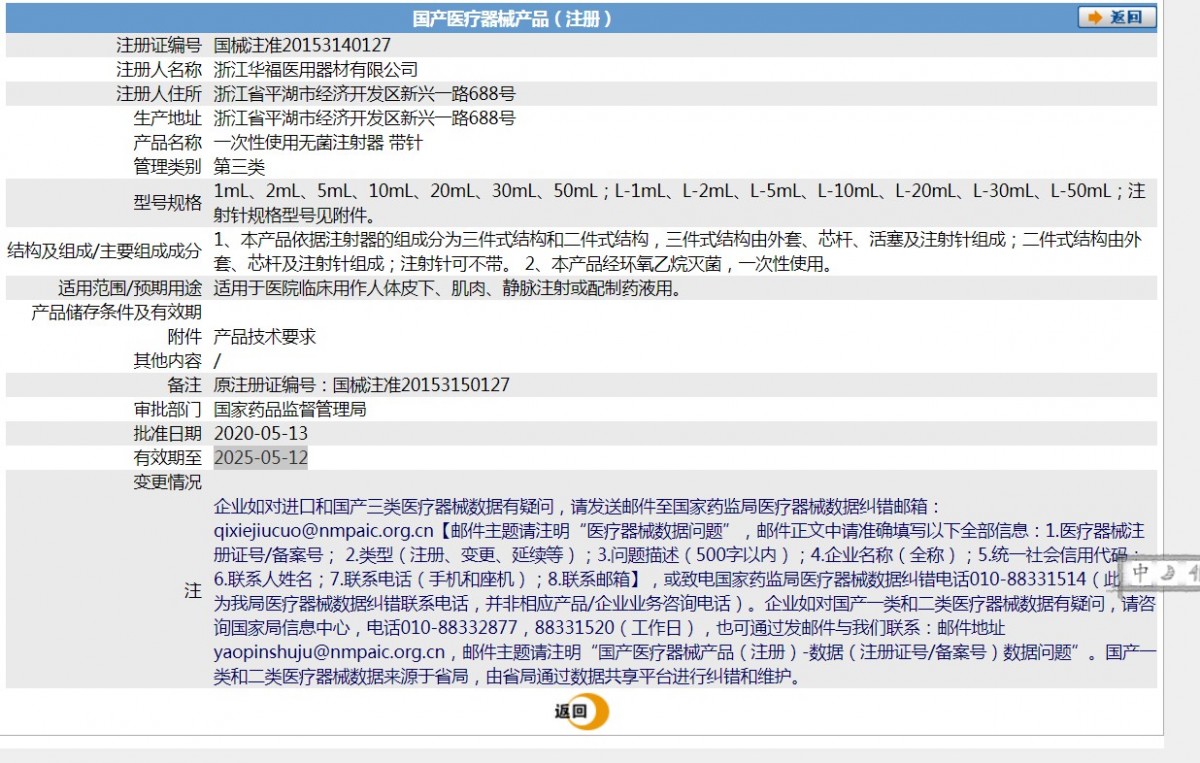Click the 有效期至 field label
The image size is (1200, 763).
(x=167, y=458)
